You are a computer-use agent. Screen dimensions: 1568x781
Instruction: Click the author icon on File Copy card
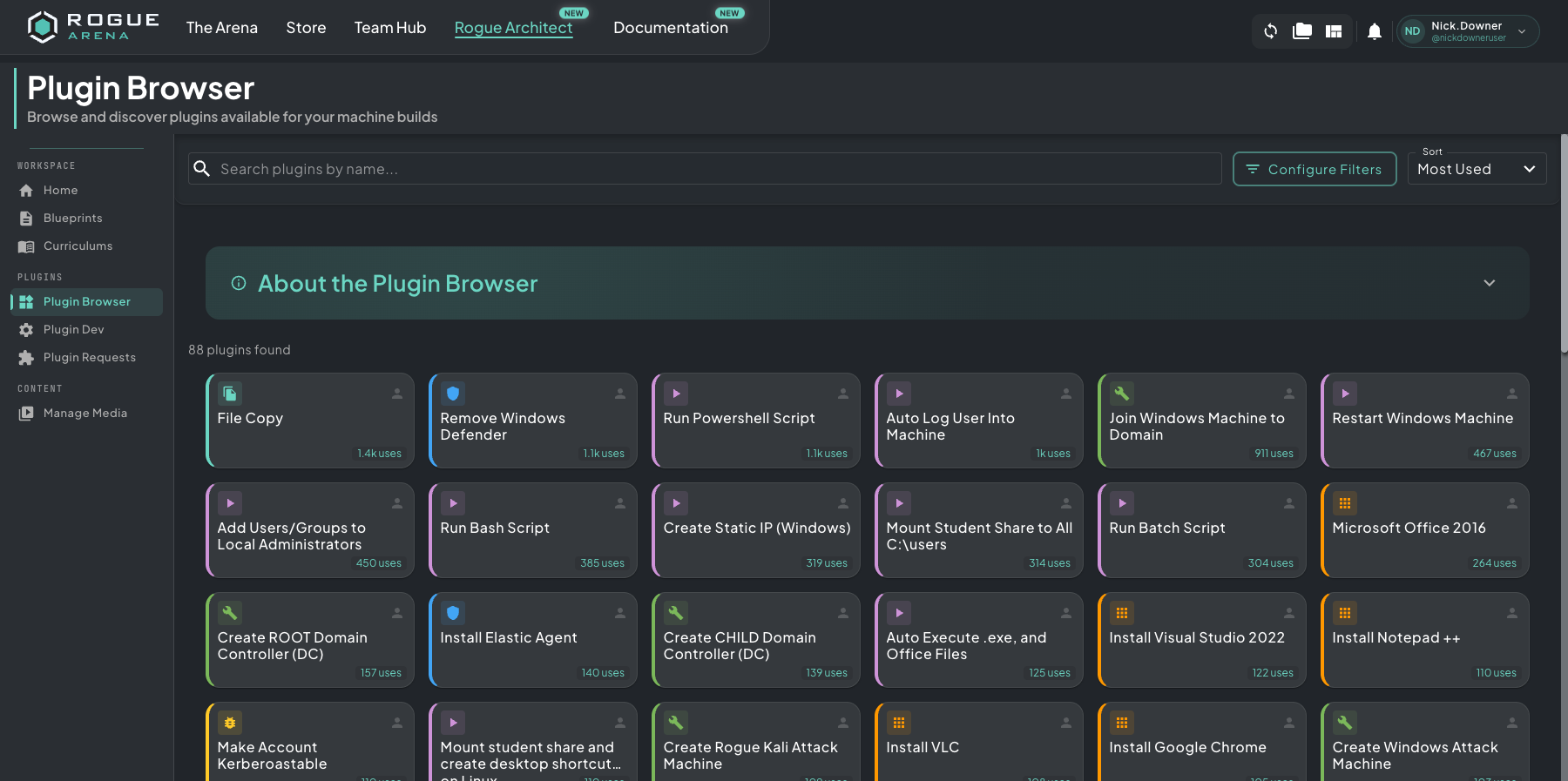(x=397, y=394)
